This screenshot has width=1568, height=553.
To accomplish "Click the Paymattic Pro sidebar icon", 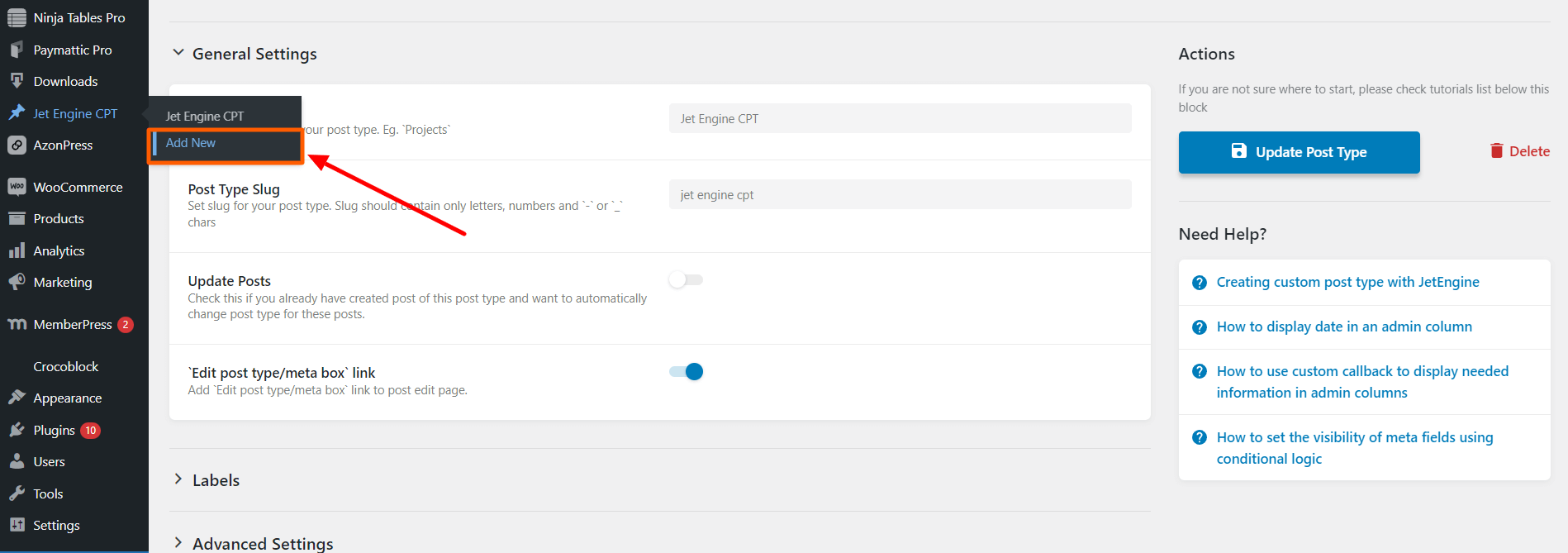I will pos(17,50).
